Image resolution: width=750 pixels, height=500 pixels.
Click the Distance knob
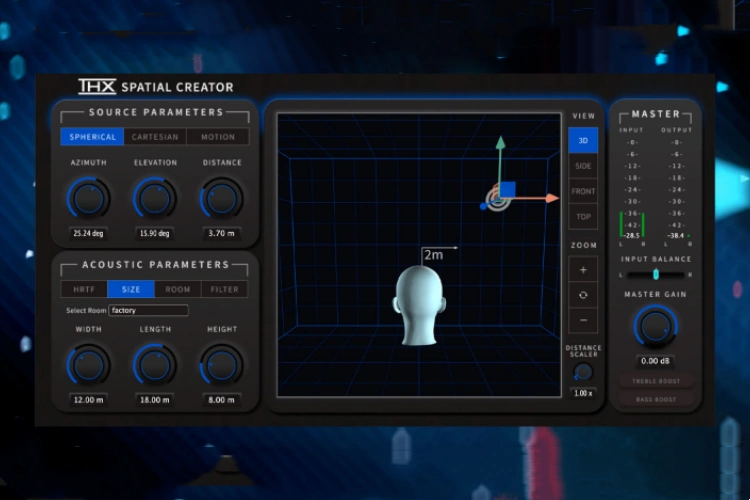tap(221, 198)
